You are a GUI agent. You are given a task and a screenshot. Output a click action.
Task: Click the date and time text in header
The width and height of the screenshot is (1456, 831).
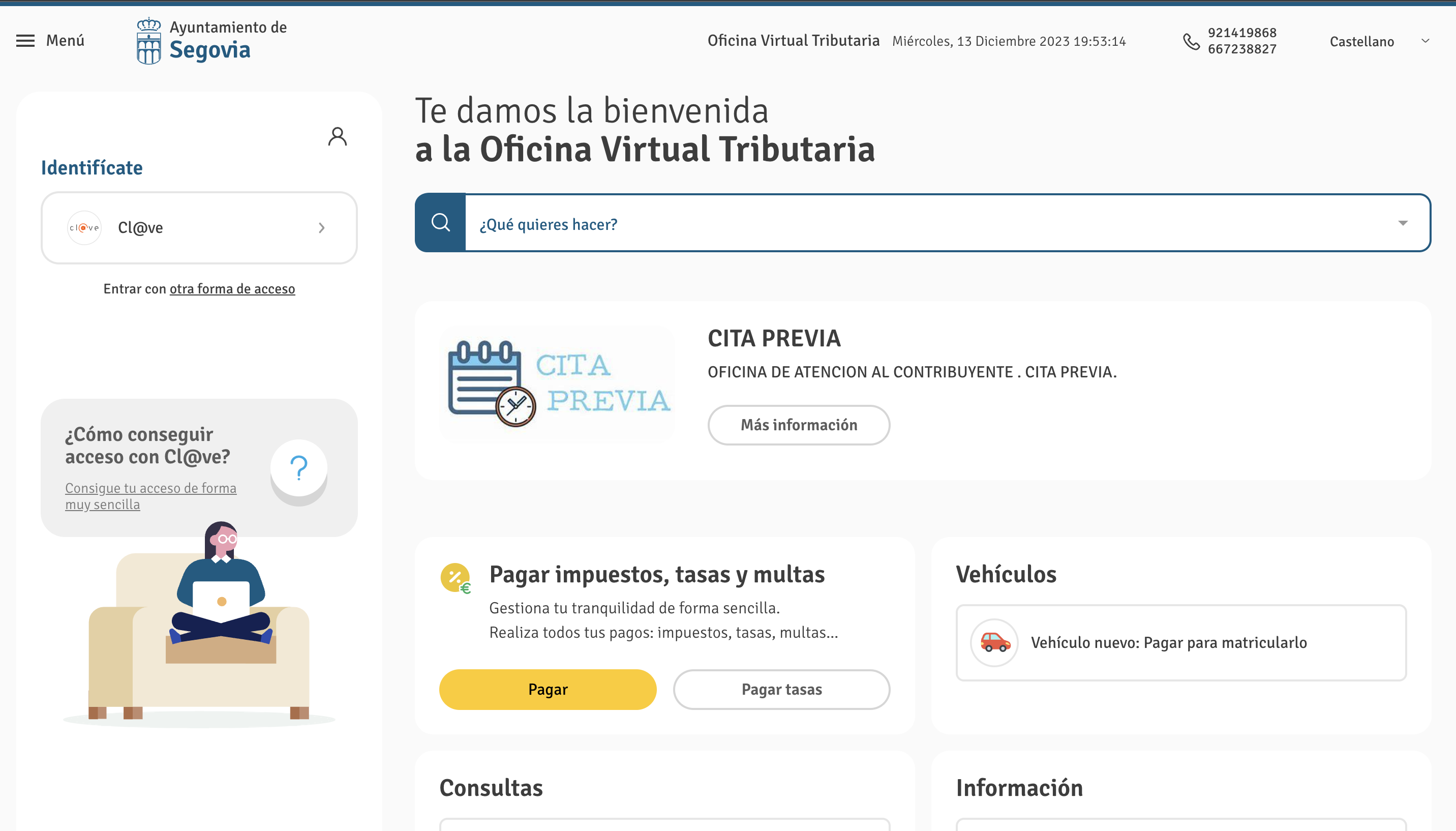[1009, 41]
